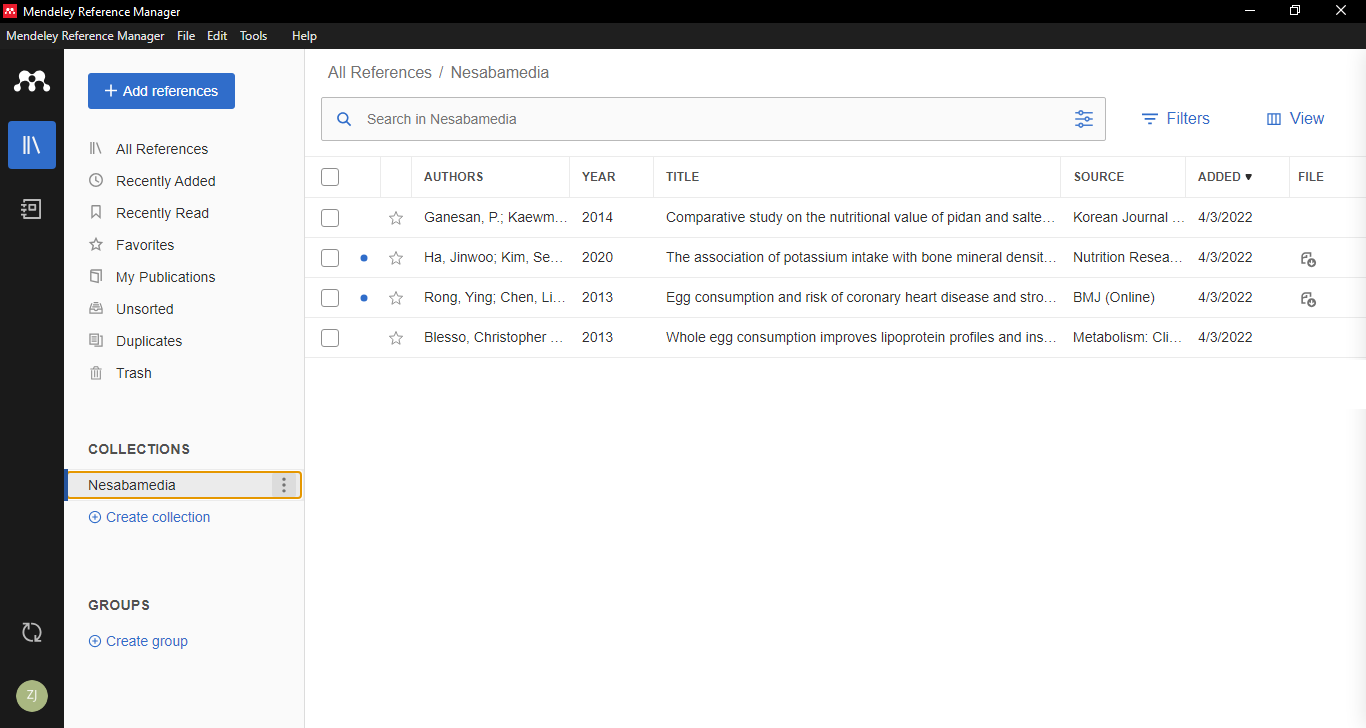Click the Add references button
This screenshot has width=1366, height=728.
[161, 91]
